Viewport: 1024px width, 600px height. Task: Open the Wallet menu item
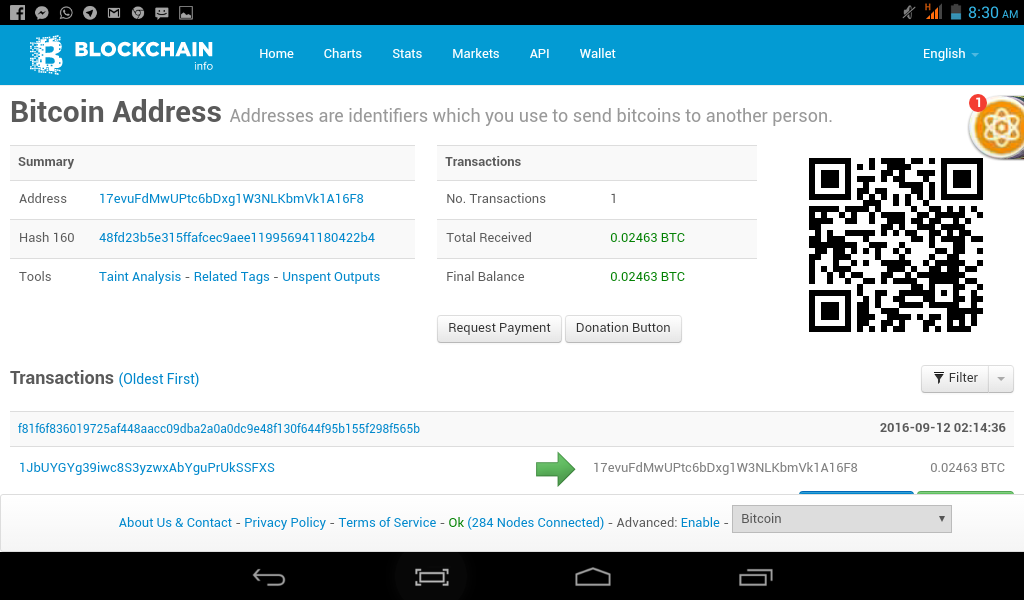pos(598,54)
